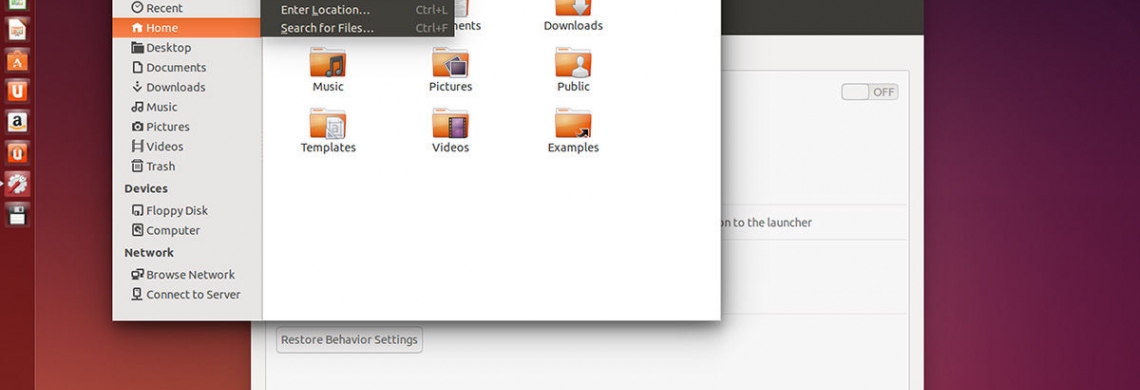
Task: Launch Amazon from the Ubuntu launcher
Action: click(17, 122)
